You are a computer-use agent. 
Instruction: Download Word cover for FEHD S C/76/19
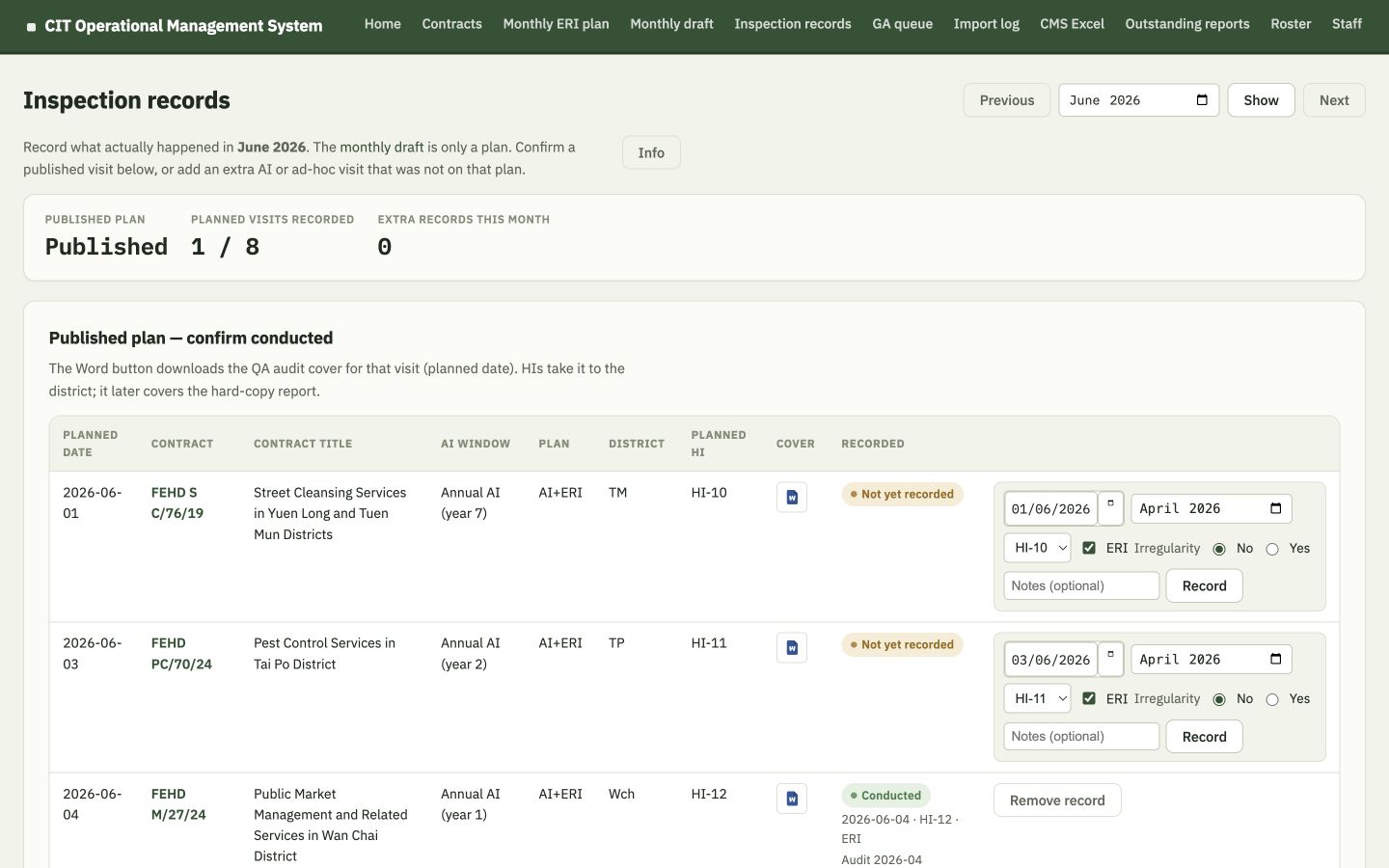click(792, 498)
